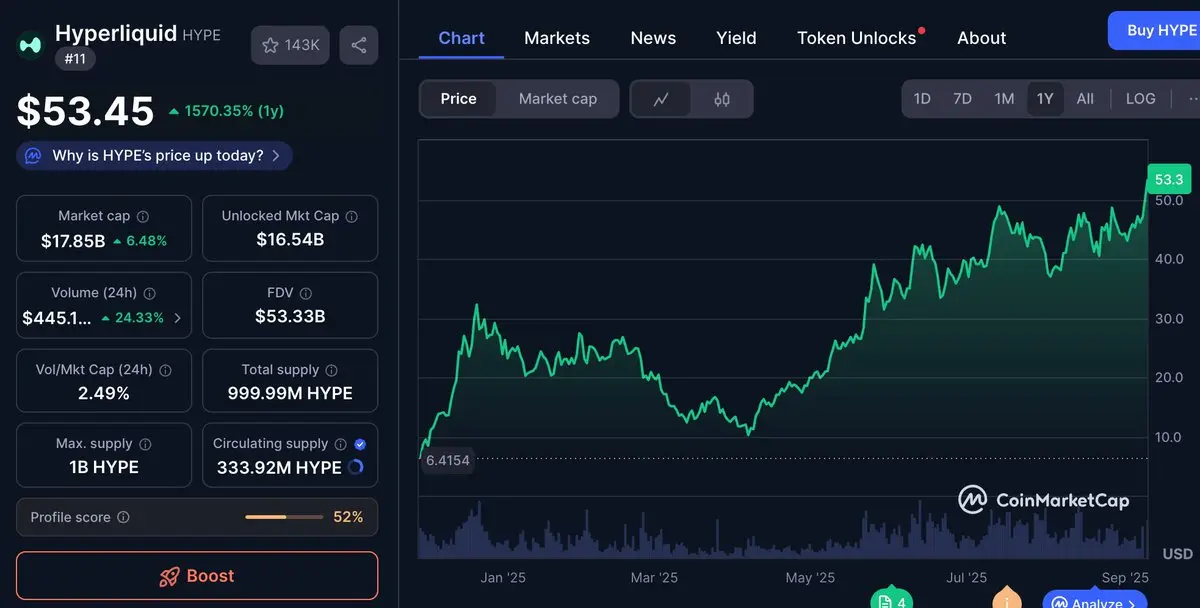Click the Buy HYPE button
Image resolution: width=1200 pixels, height=608 pixels.
(x=1155, y=31)
